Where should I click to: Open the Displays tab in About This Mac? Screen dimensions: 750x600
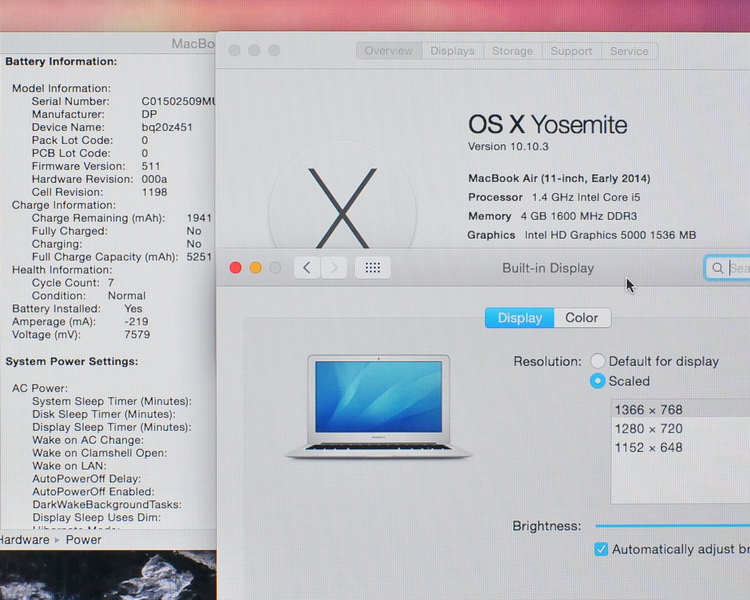pos(452,51)
